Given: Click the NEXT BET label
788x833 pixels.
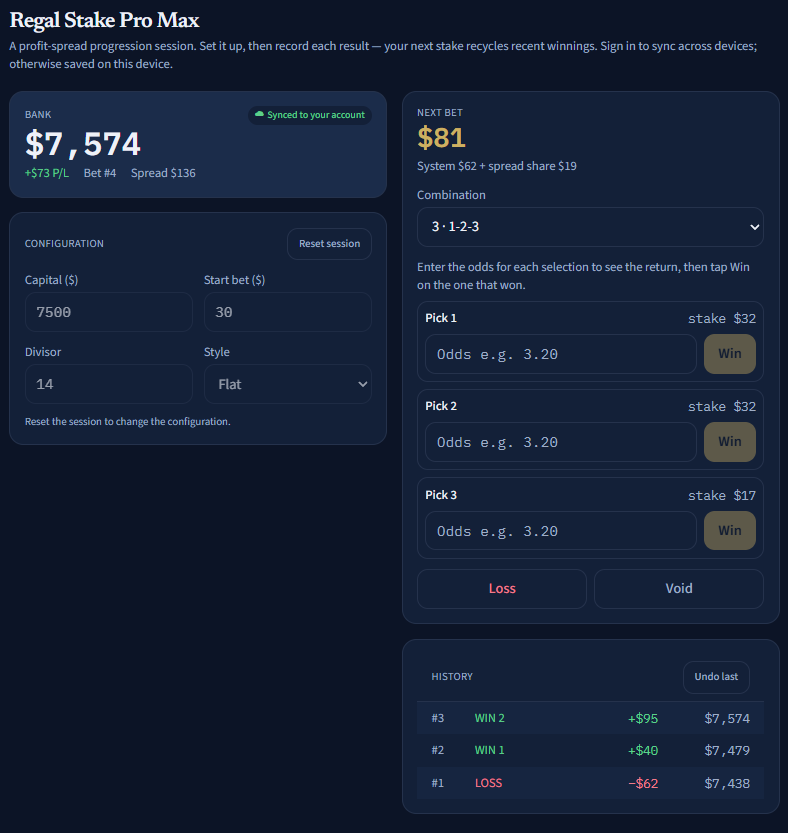Looking at the screenshot, I should [439, 113].
